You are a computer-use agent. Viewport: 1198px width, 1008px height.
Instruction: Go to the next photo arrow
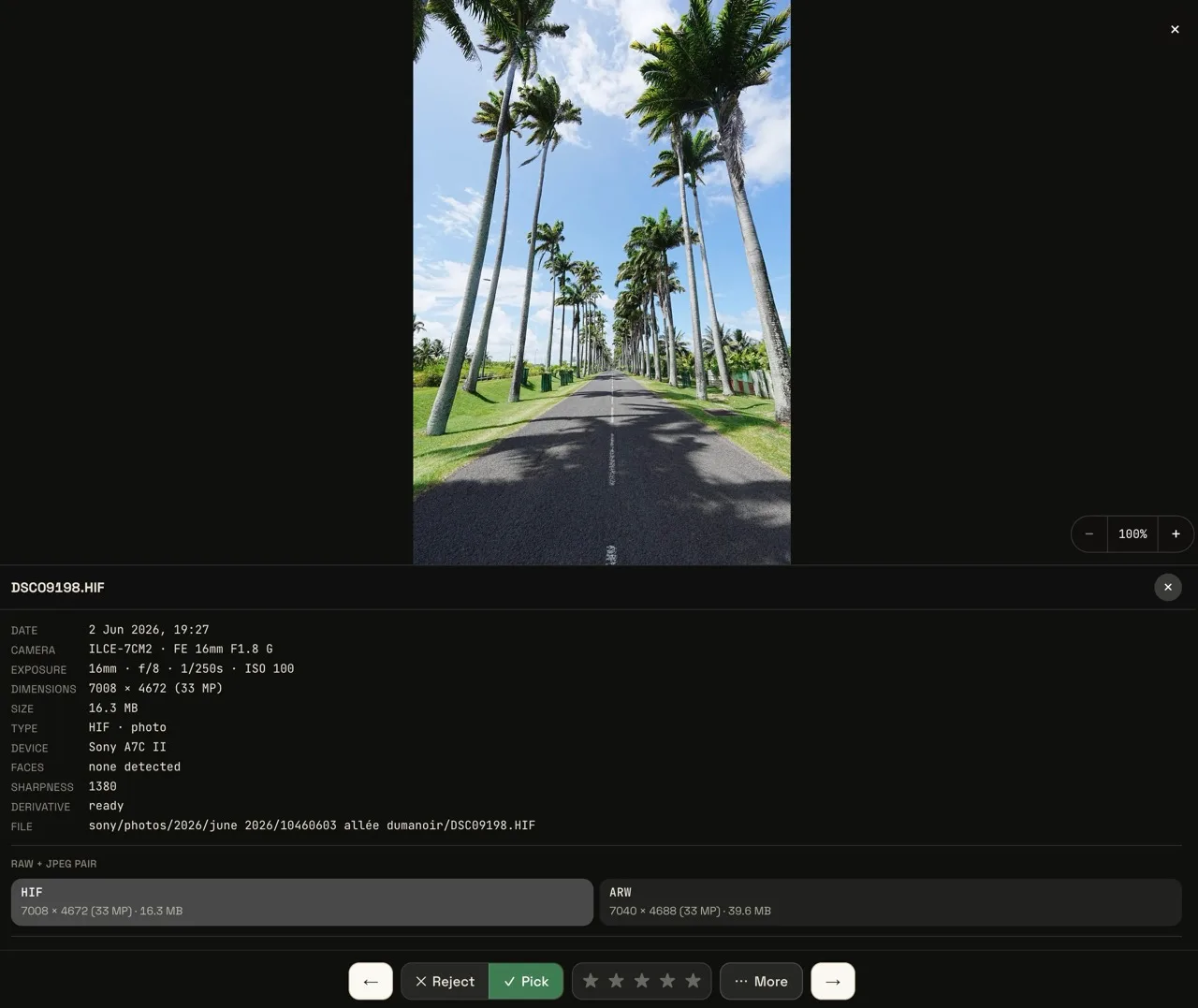pos(833,981)
